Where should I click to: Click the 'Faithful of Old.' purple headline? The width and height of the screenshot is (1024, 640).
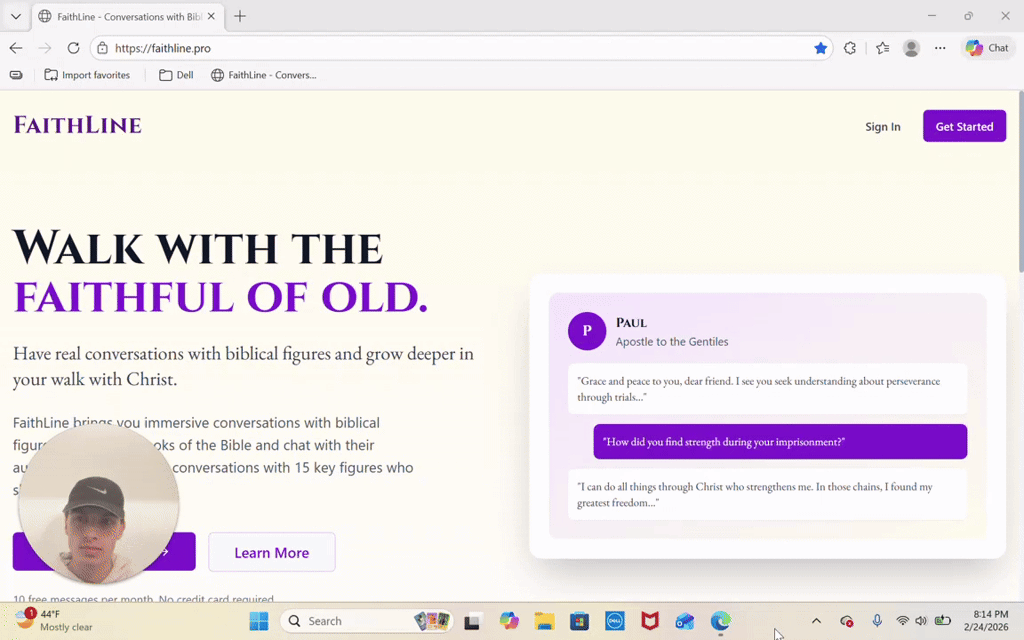[221, 297]
